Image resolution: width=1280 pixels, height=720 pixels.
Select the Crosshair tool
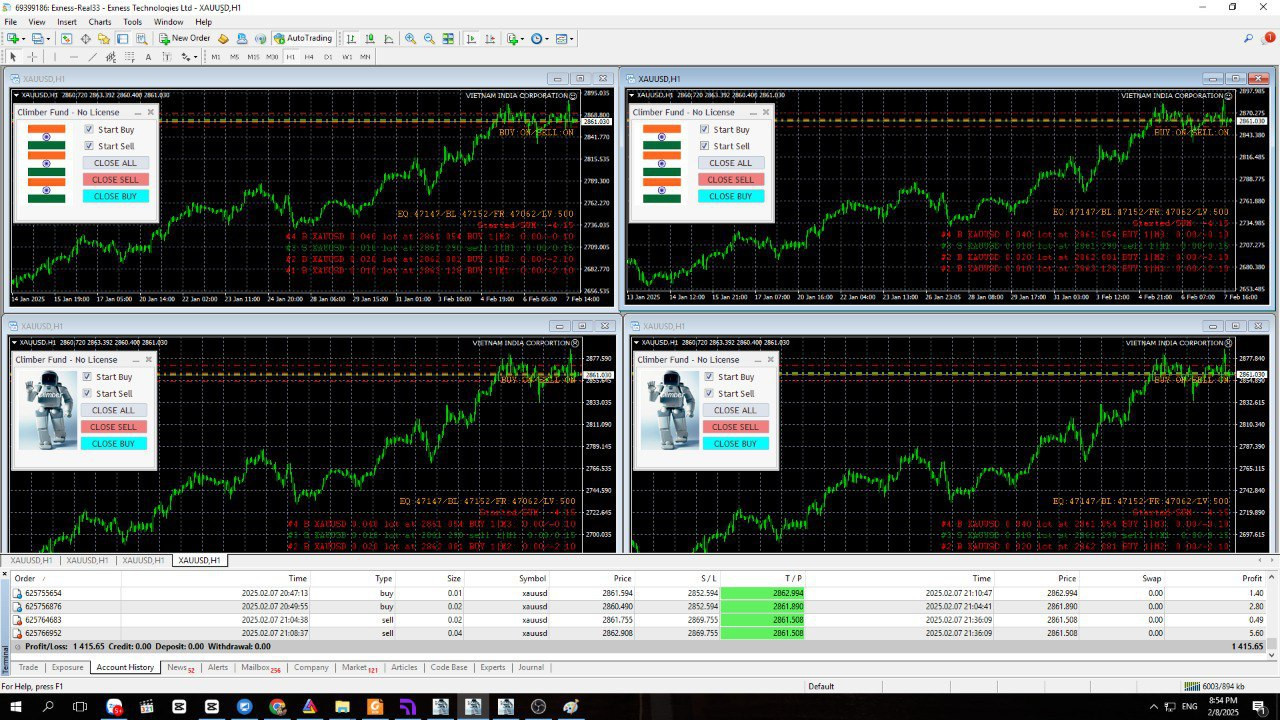(32, 57)
